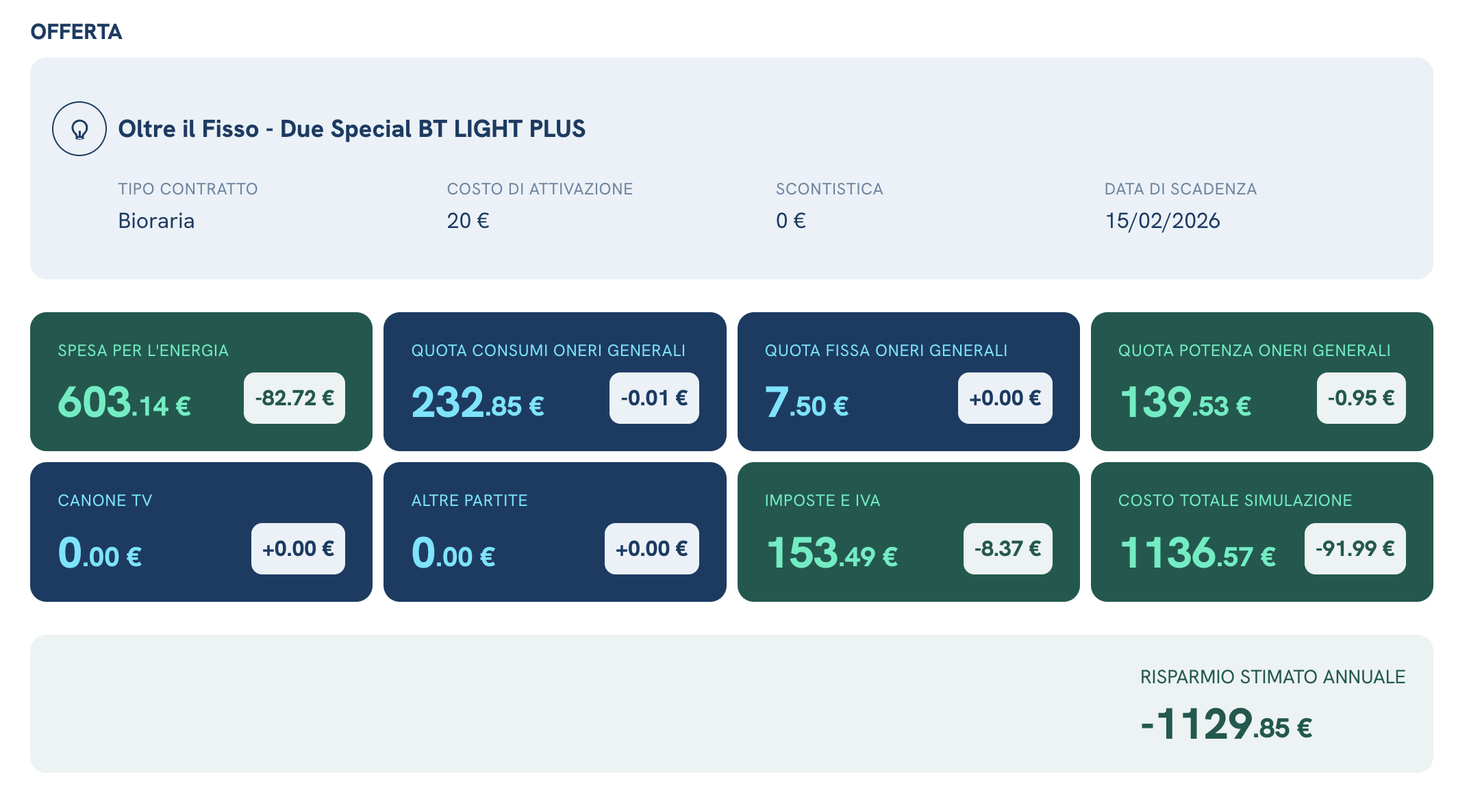This screenshot has width=1482, height=812.
Task: Click the Oltre il Fisso offer title
Action: tap(351, 129)
